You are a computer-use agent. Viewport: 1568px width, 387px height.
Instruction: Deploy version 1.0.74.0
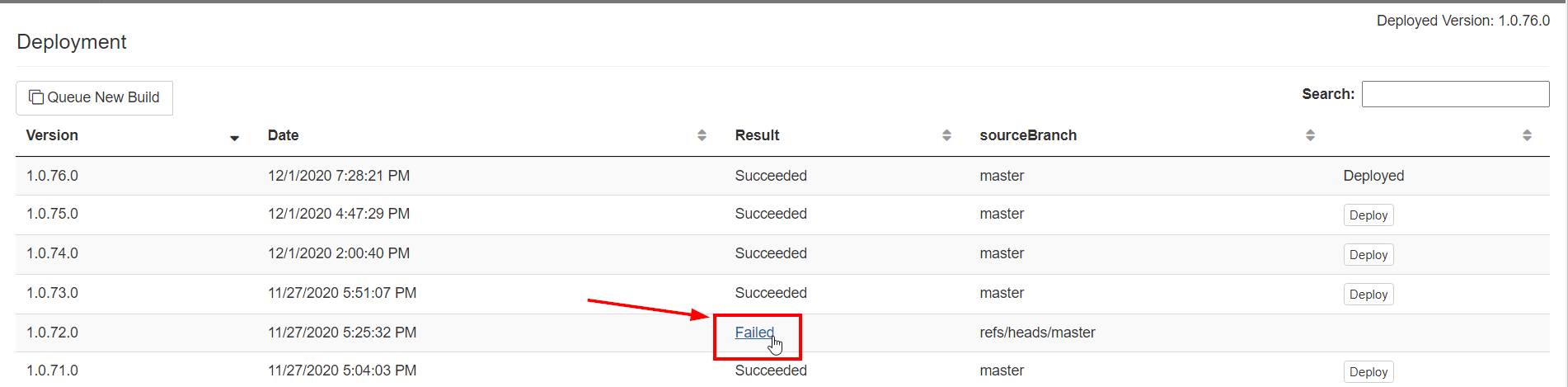coord(1368,255)
